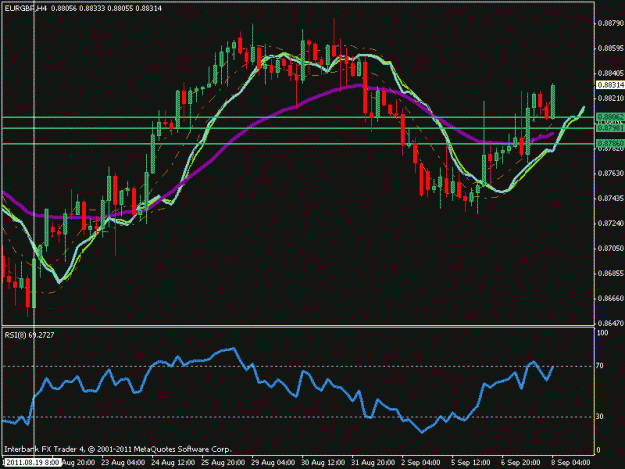Screen dimensions: 625x469
Task: Click the 0.88210 price axis label
Action: 611,98
